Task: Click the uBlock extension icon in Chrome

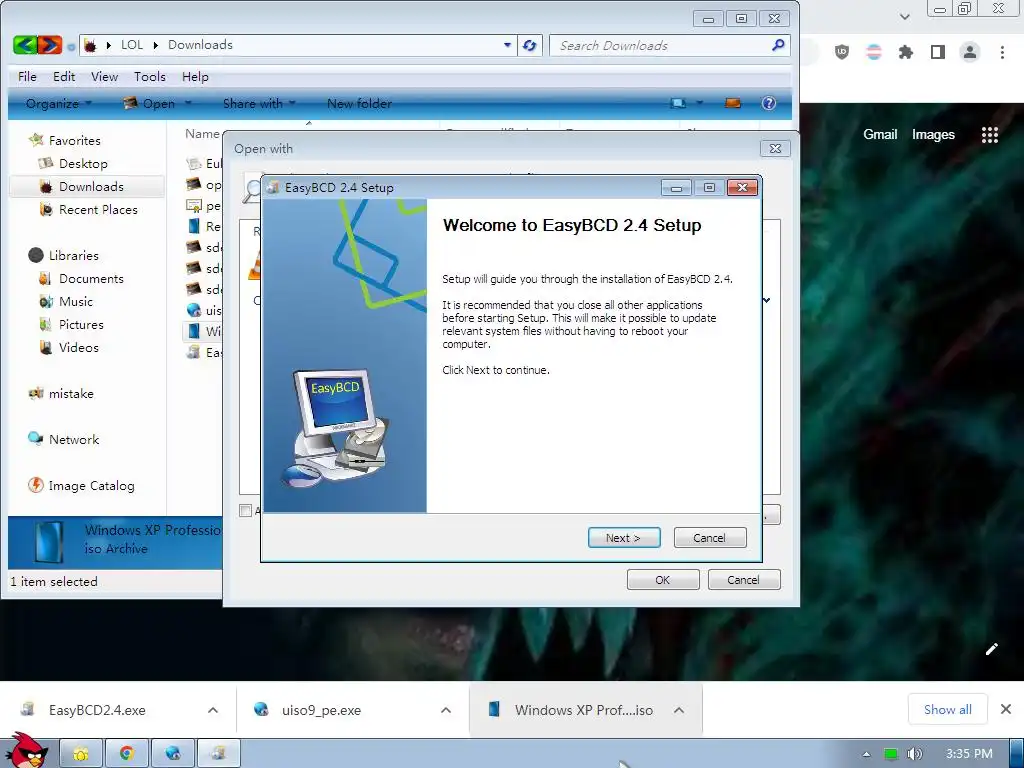Action: (x=842, y=52)
